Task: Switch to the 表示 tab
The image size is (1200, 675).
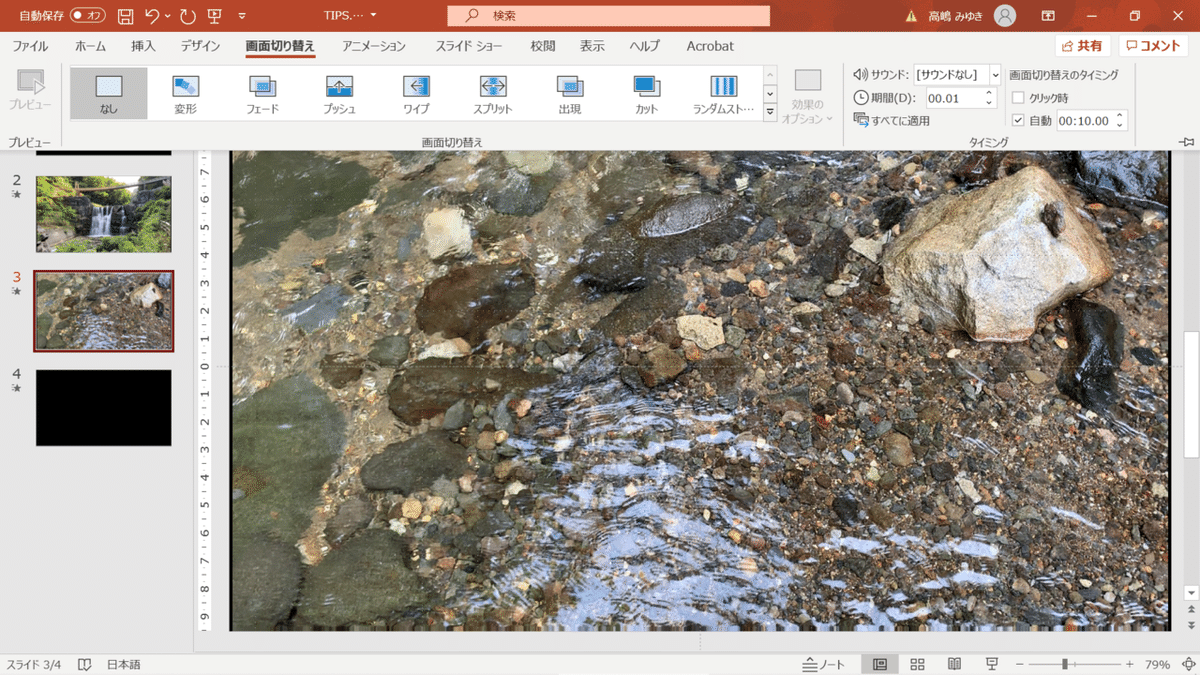Action: (x=592, y=46)
